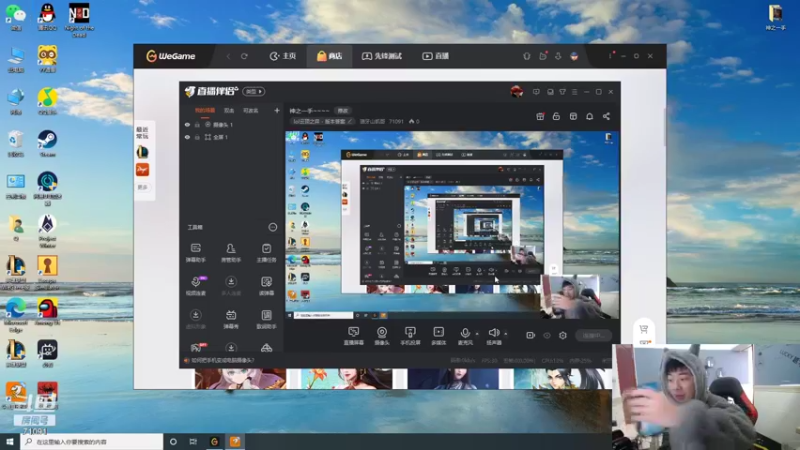The width and height of the screenshot is (800, 450).
Task: Open the skin (T-shirt) icon in title bar
Action: click(562, 92)
